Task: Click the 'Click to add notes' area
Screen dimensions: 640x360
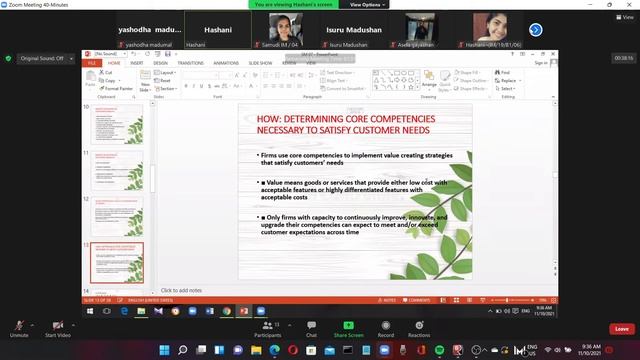Action: tap(181, 290)
